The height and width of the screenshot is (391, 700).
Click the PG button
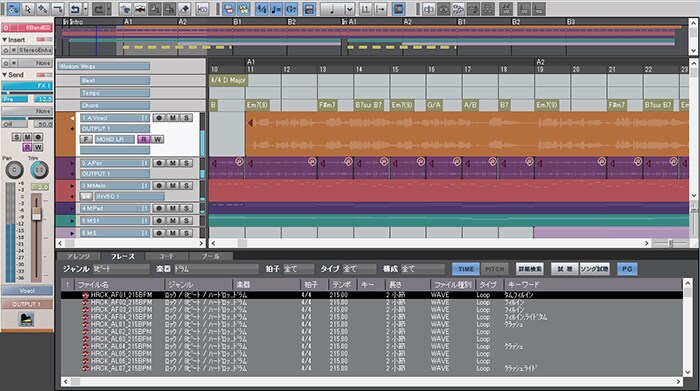tap(627, 269)
